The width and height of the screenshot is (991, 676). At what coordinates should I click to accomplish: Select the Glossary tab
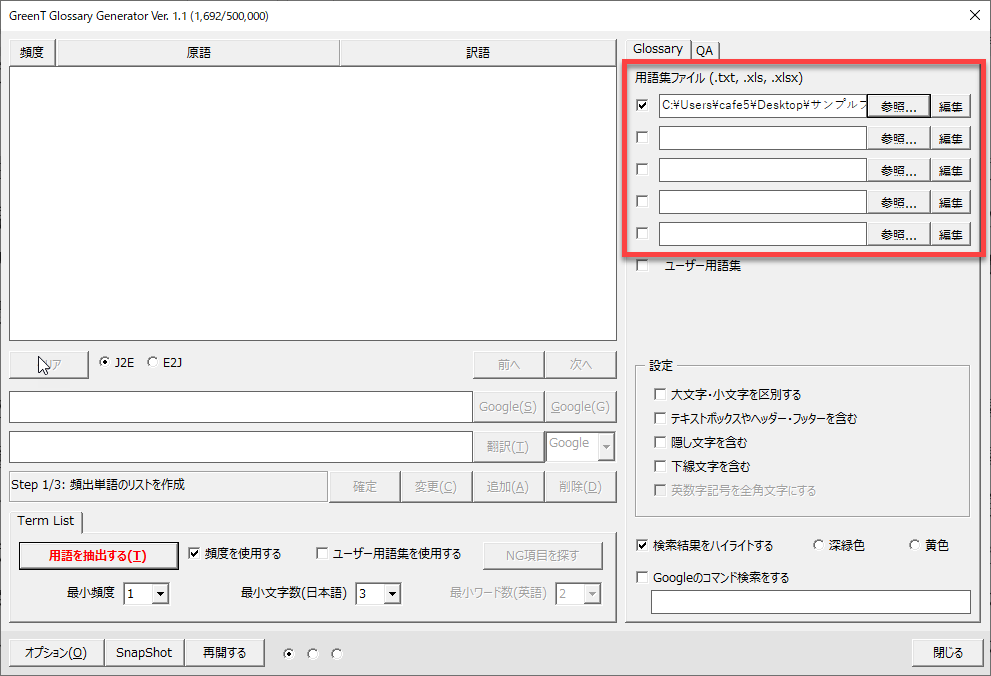[x=658, y=49]
